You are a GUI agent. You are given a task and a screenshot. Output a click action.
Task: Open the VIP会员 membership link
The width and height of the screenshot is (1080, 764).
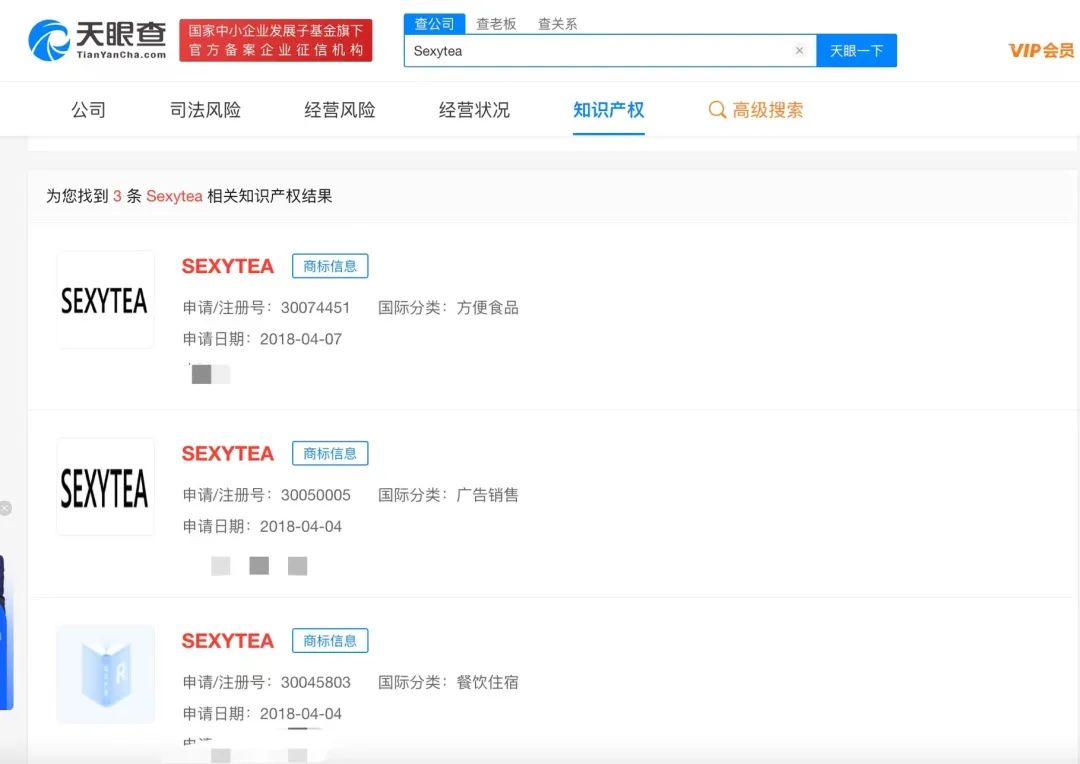click(x=1041, y=50)
